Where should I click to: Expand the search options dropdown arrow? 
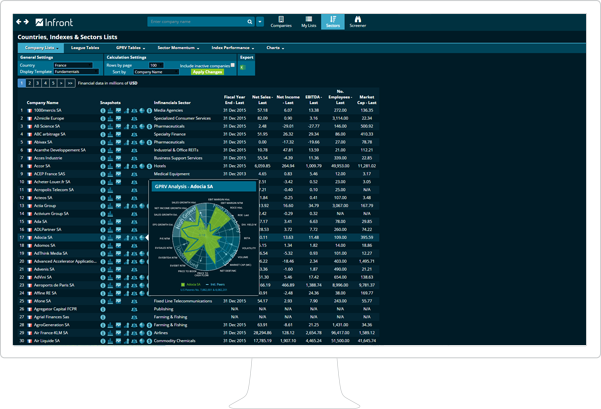click(x=260, y=22)
